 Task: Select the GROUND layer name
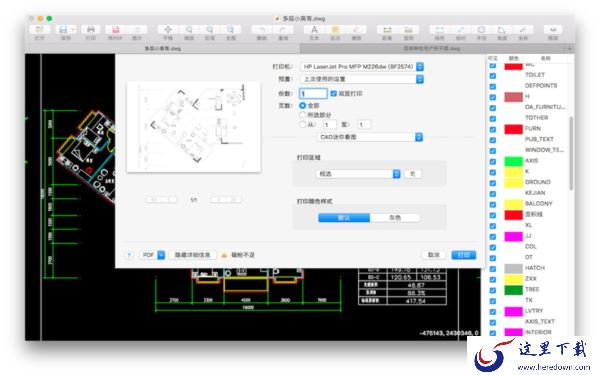(x=537, y=182)
